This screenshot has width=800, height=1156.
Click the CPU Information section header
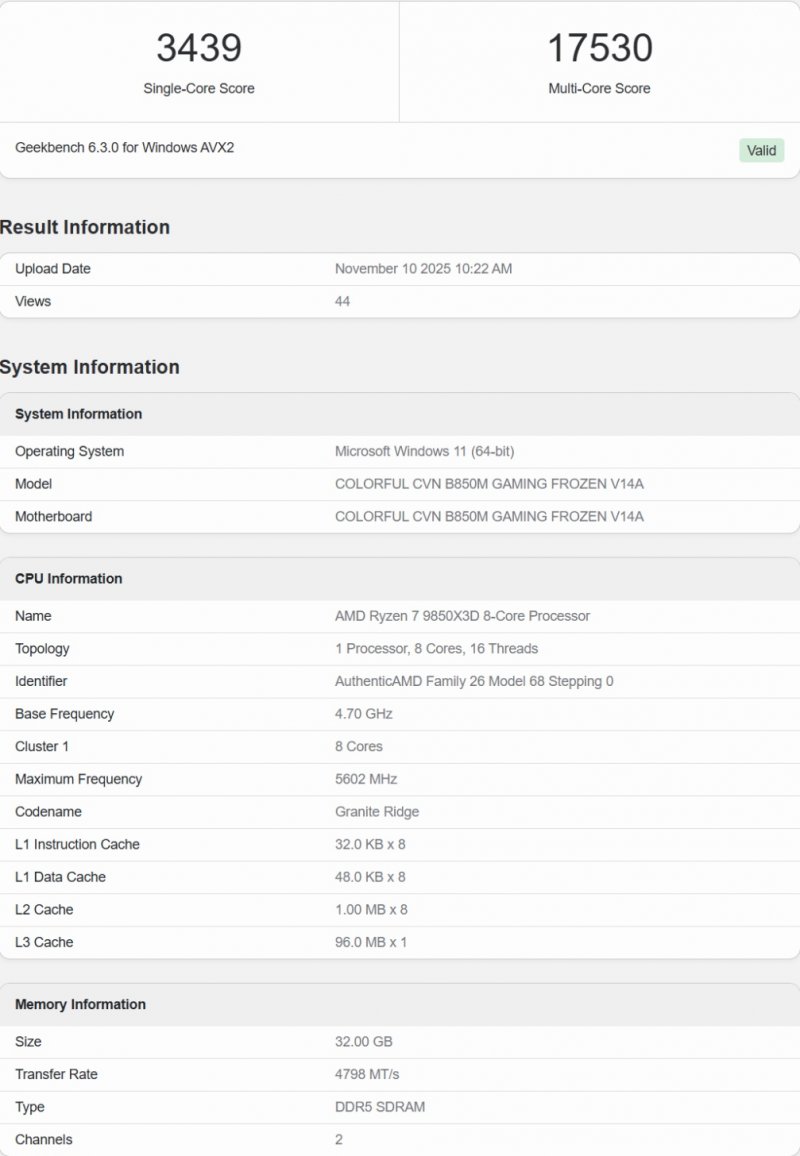(x=68, y=578)
